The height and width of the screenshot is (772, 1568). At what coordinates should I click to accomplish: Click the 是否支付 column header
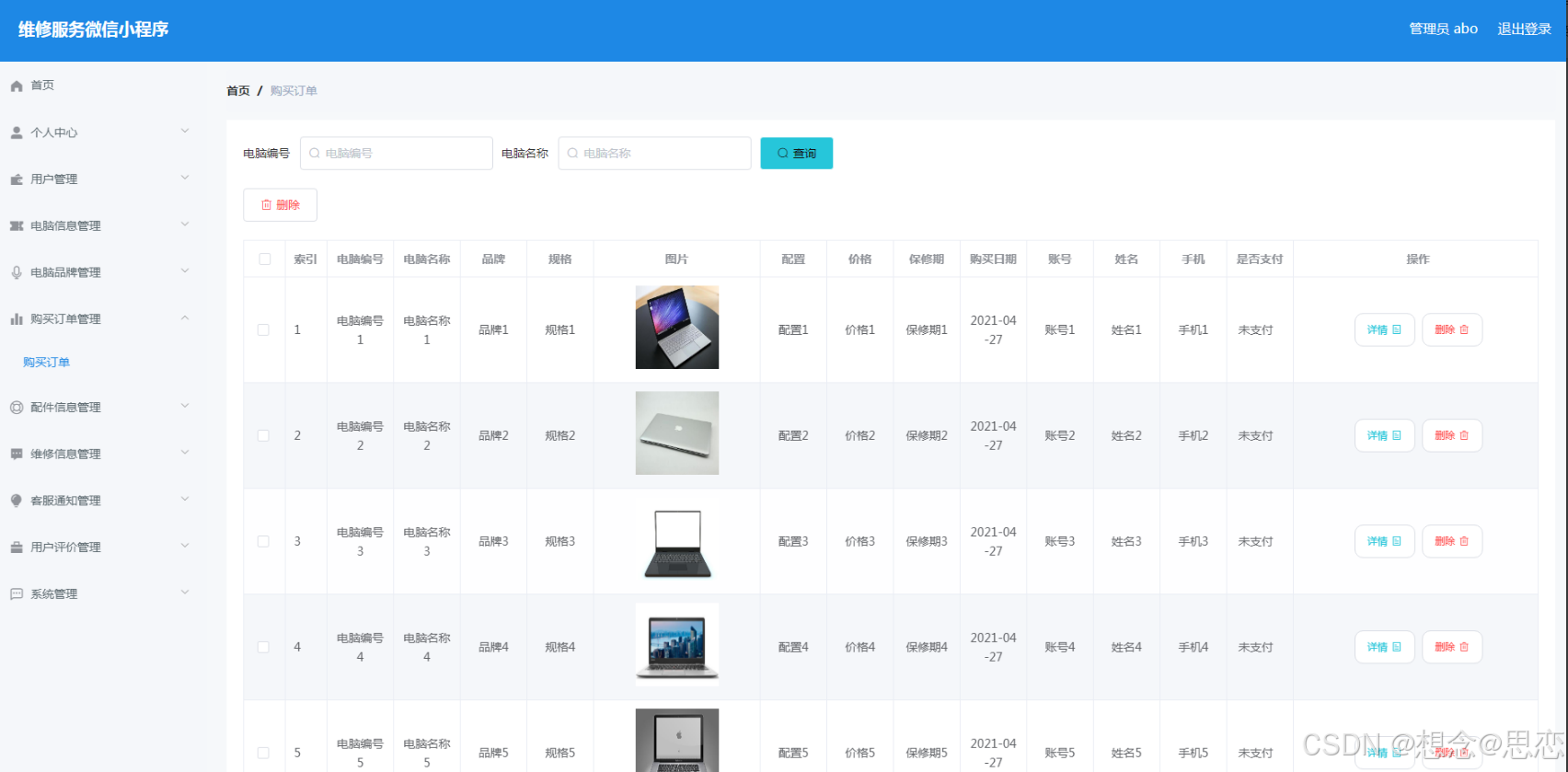point(1260,259)
